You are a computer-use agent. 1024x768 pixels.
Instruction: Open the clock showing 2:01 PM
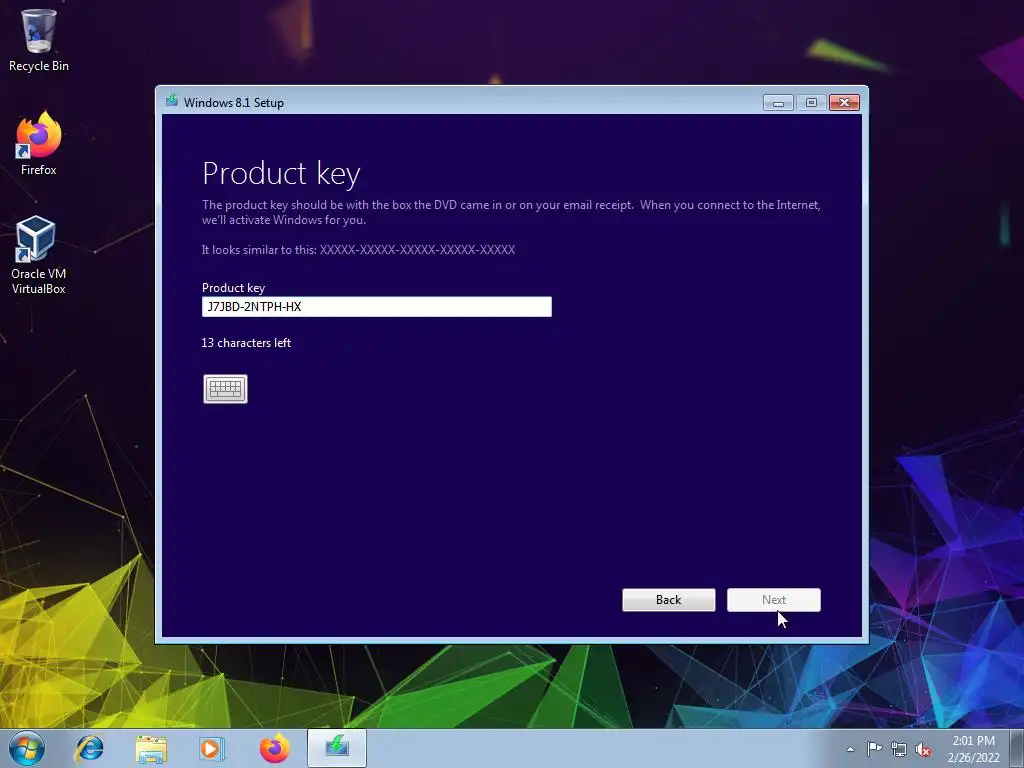pyautogui.click(x=974, y=749)
